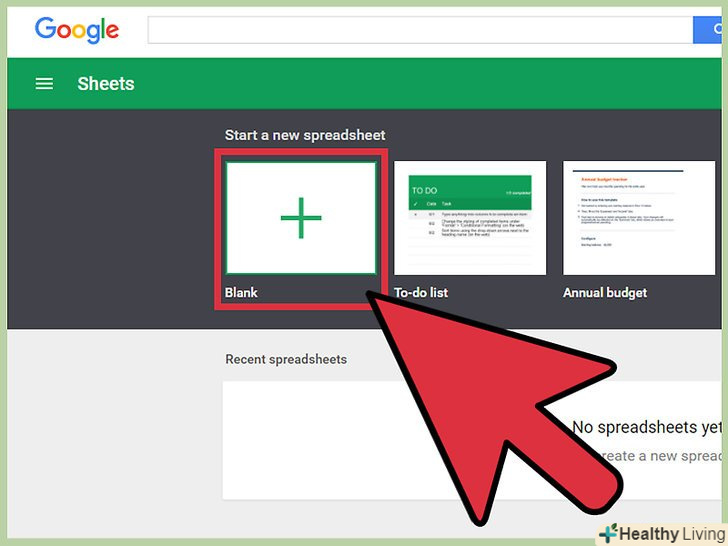This screenshot has height=546, width=728.
Task: Open the hamburger main menu
Action: (44, 84)
